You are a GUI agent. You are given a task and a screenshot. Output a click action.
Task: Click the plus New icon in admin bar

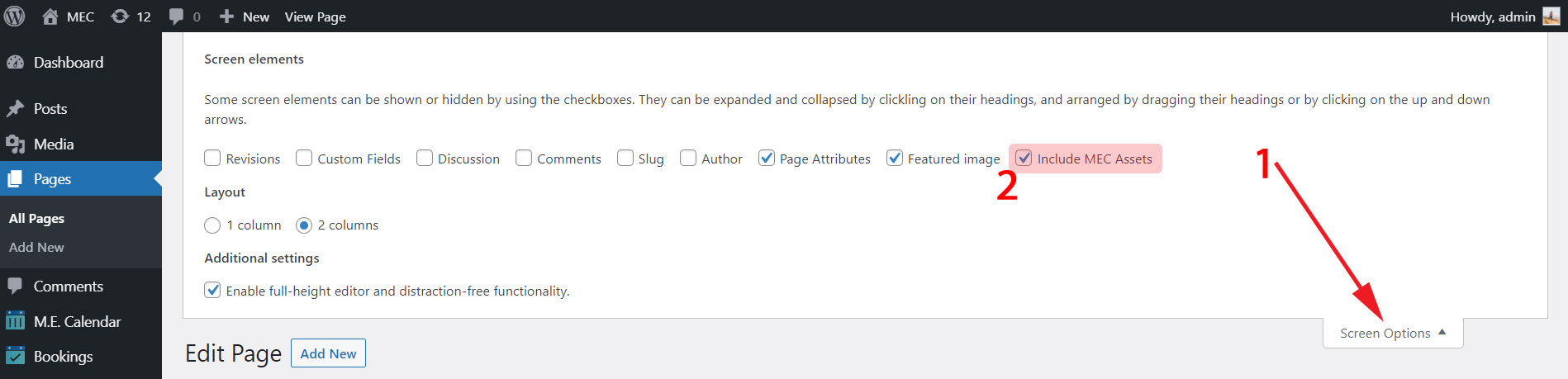coord(226,17)
